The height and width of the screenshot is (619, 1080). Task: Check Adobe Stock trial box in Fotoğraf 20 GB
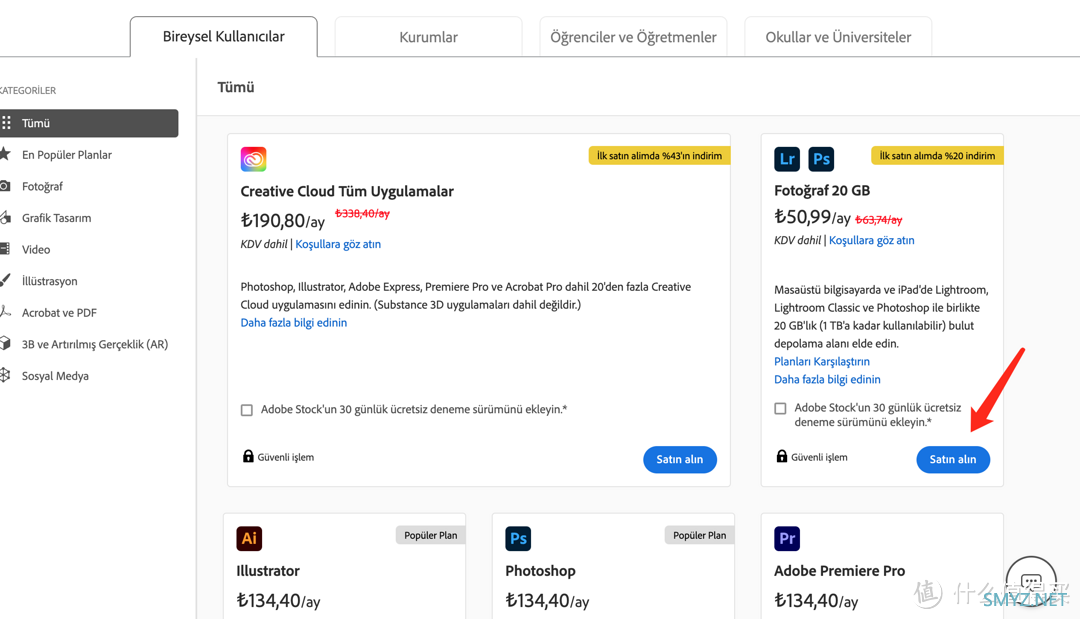tap(780, 408)
